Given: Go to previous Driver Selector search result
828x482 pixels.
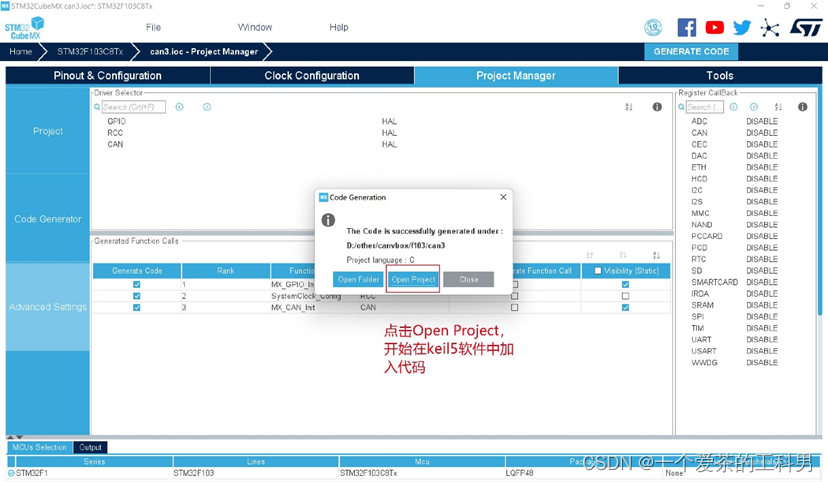Looking at the screenshot, I should 180,107.
